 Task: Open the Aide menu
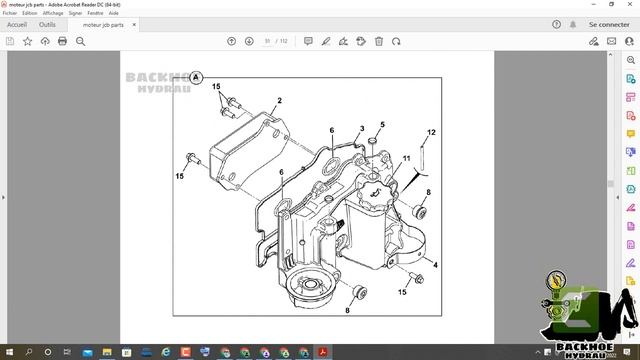(x=113, y=13)
